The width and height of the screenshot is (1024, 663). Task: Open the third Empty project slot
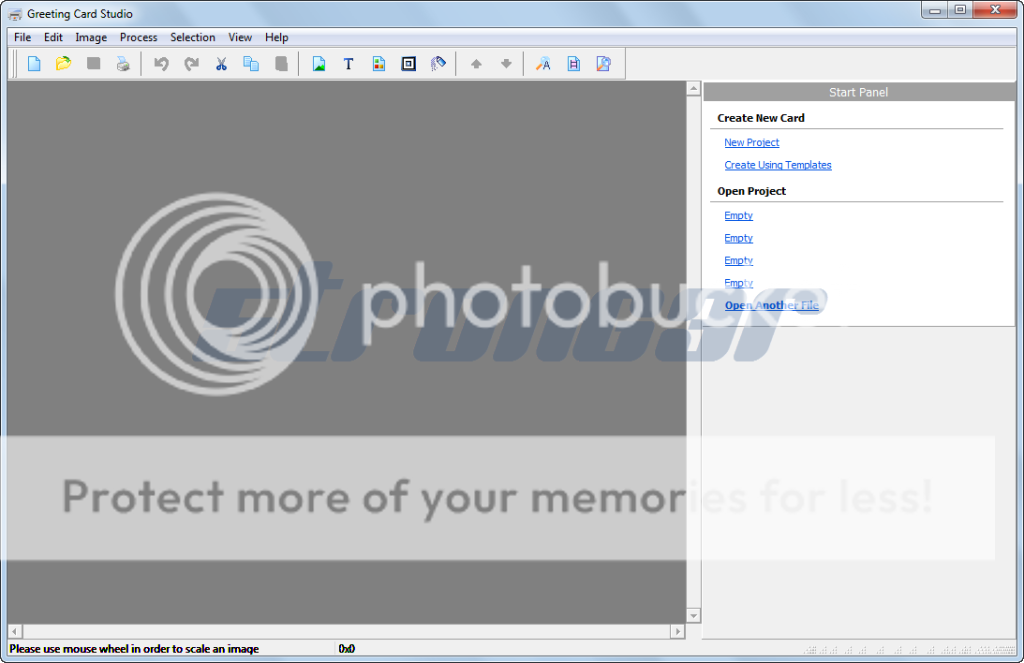click(x=739, y=260)
